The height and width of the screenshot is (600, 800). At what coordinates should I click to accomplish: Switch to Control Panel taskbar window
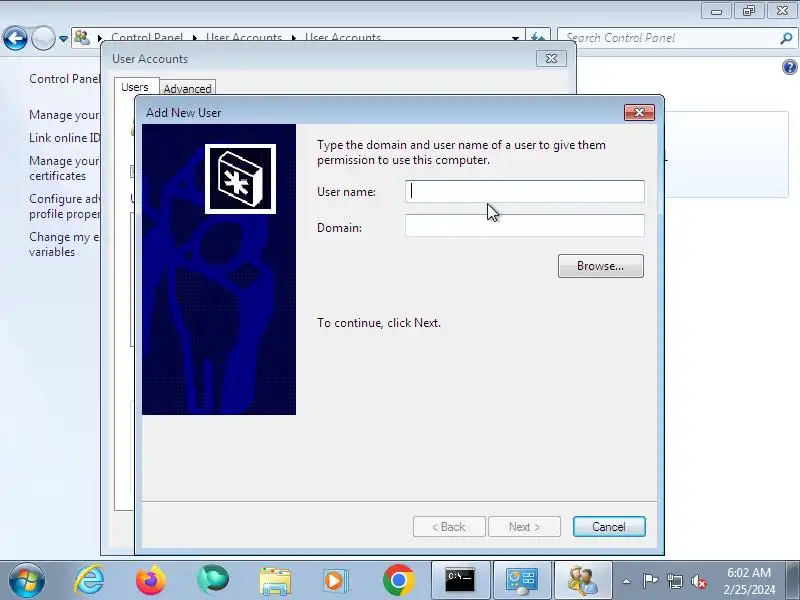[522, 580]
